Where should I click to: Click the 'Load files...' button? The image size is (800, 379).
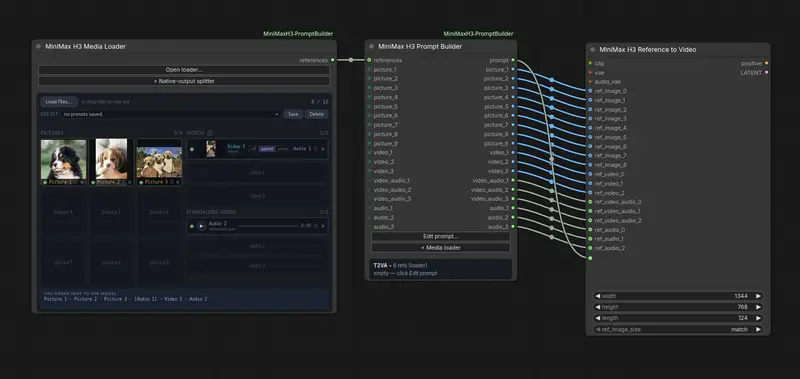tap(59, 102)
